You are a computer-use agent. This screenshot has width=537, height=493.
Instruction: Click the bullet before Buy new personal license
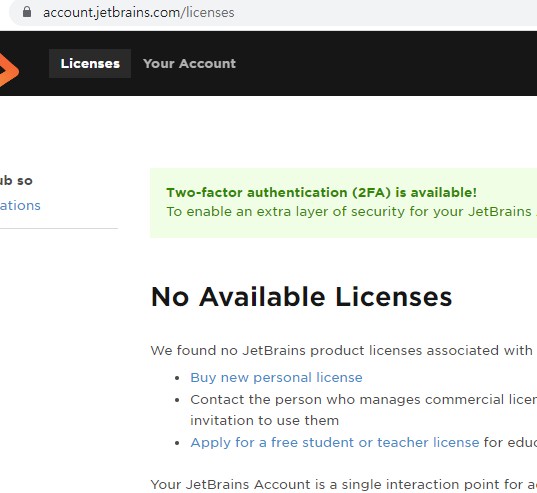177,378
